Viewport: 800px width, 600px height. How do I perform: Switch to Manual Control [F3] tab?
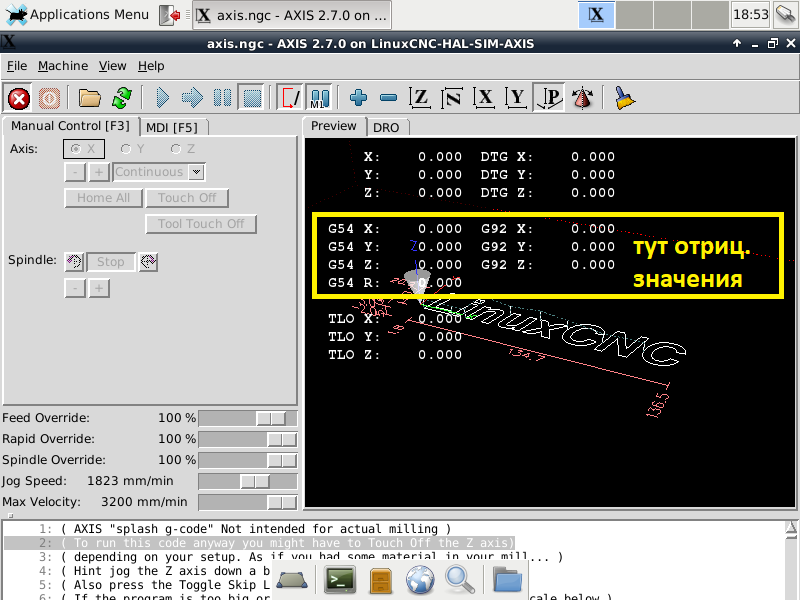tap(70, 126)
